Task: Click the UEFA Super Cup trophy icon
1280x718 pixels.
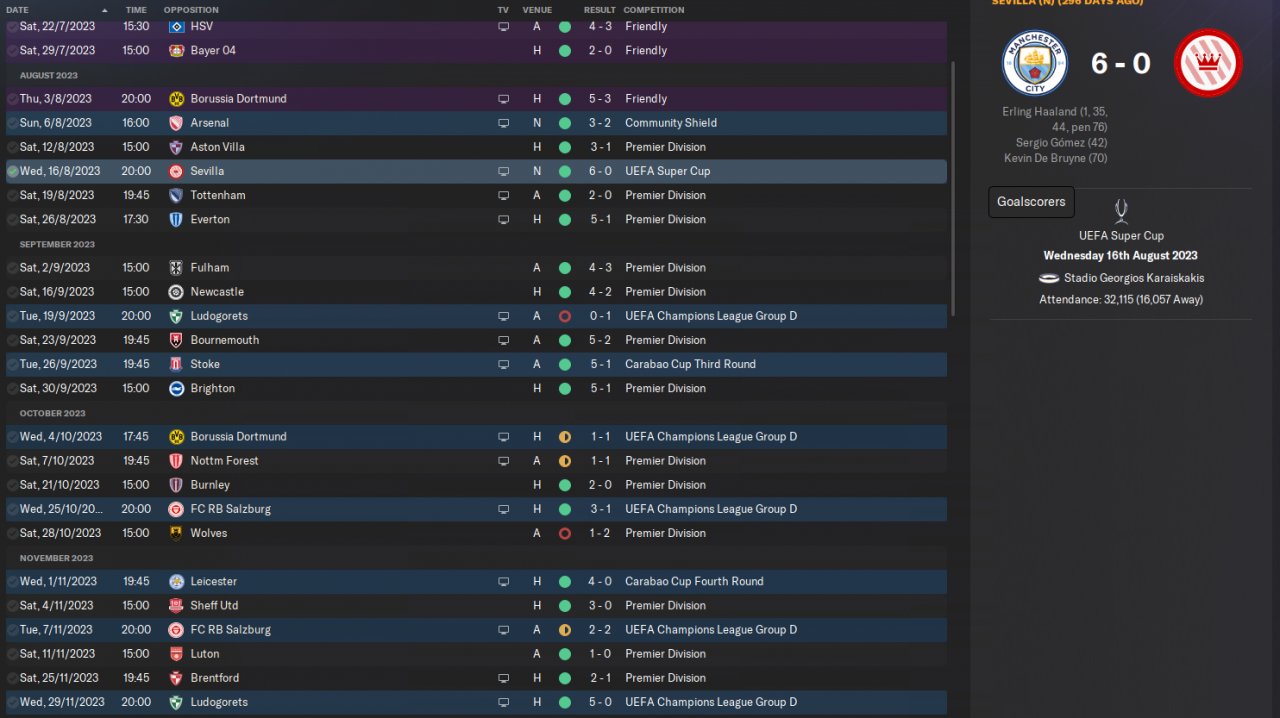Action: tap(1120, 211)
